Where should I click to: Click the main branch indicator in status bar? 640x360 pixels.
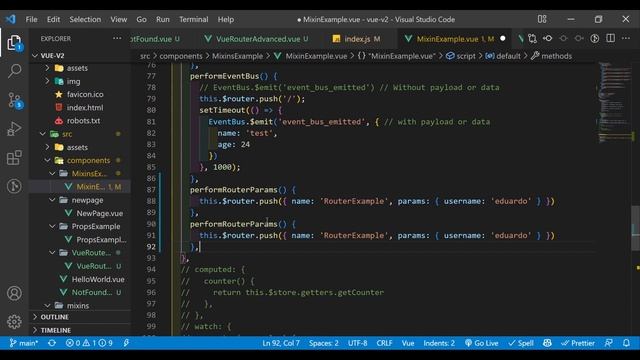(24, 343)
